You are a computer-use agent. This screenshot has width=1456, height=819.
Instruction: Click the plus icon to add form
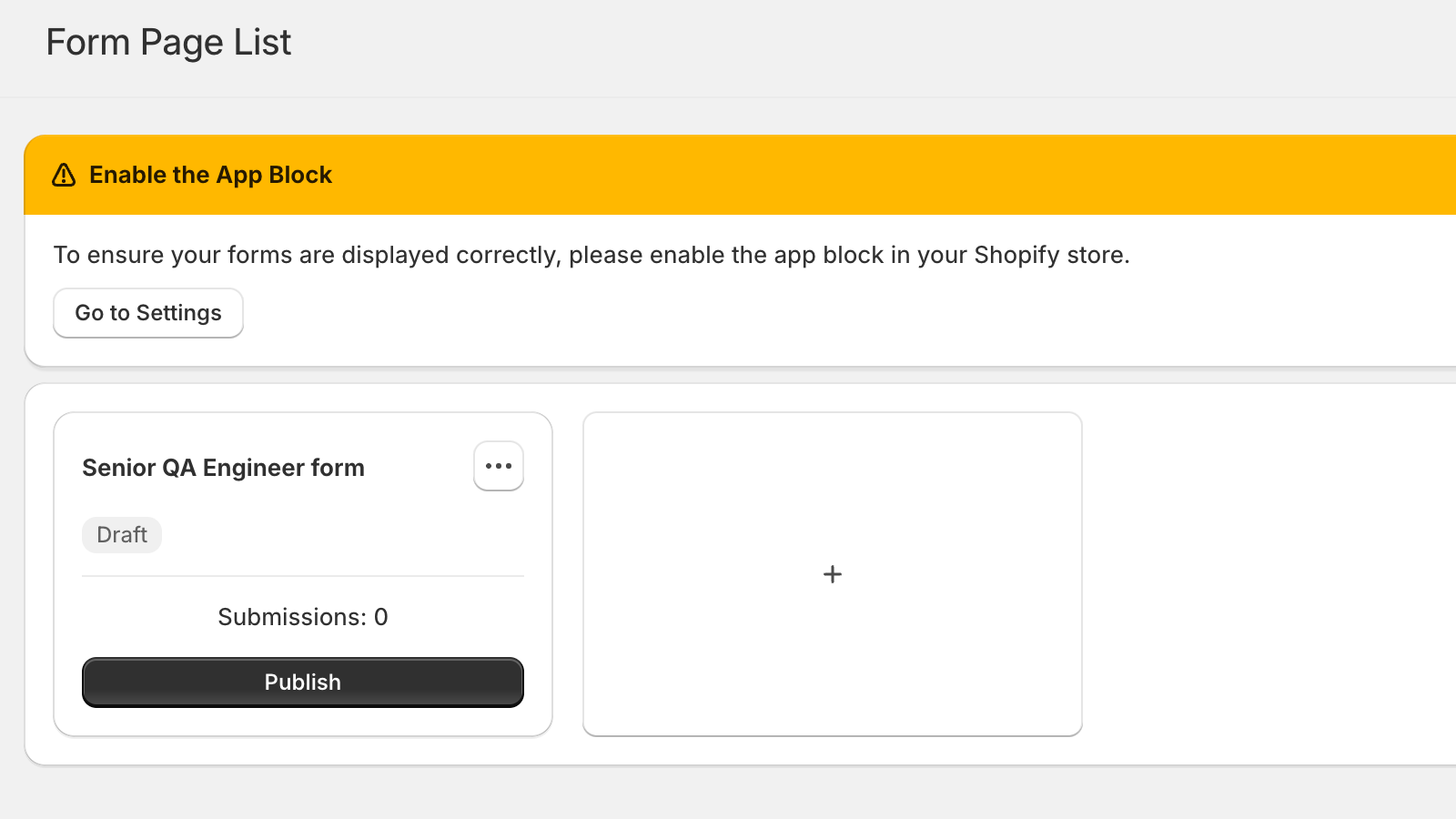tap(832, 574)
